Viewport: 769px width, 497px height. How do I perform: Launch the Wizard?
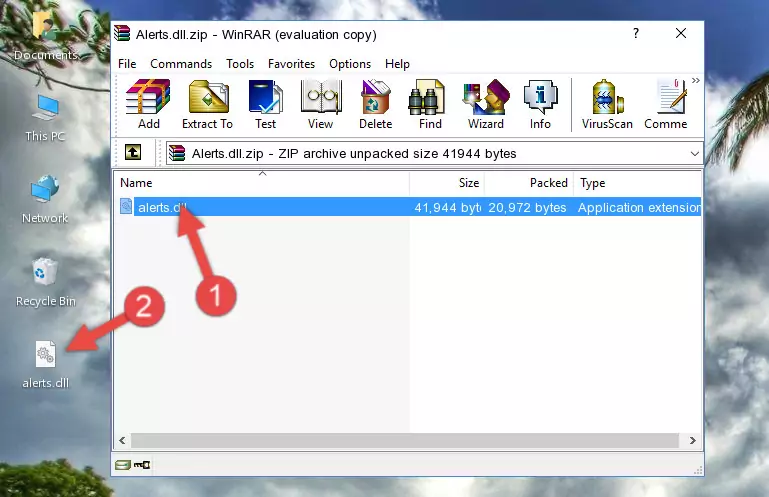pyautogui.click(x=486, y=105)
